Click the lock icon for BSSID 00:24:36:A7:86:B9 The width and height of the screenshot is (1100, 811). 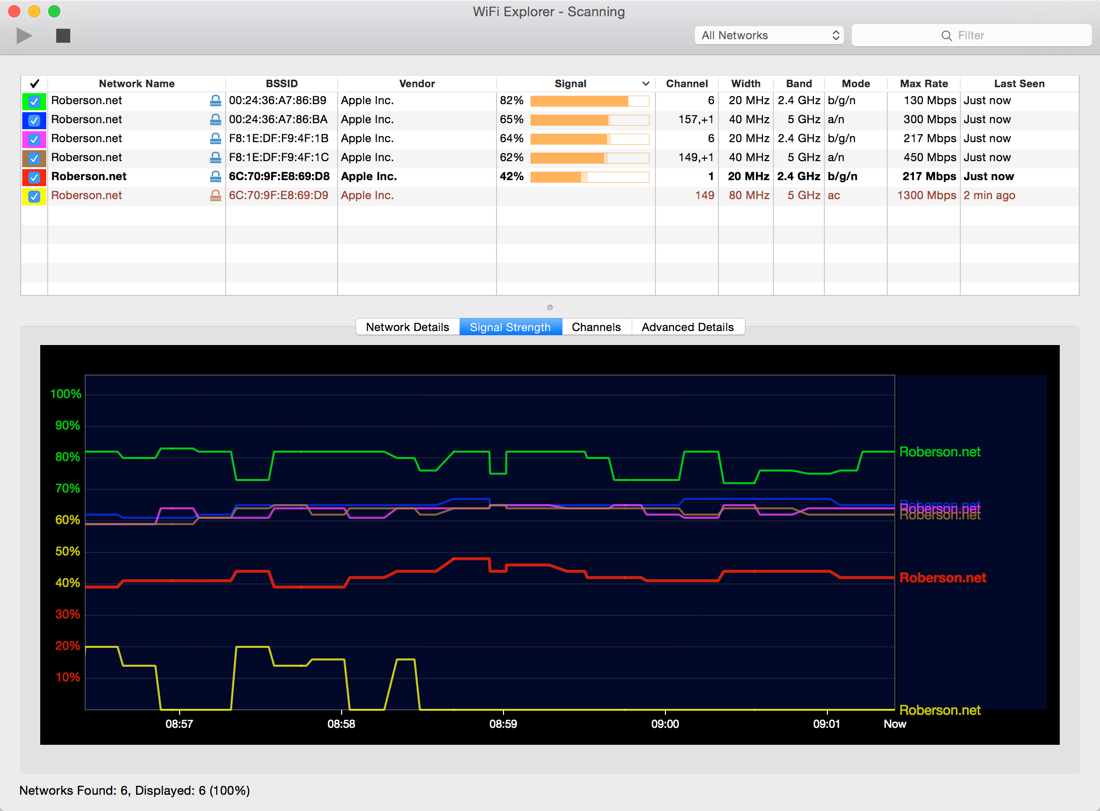215,101
